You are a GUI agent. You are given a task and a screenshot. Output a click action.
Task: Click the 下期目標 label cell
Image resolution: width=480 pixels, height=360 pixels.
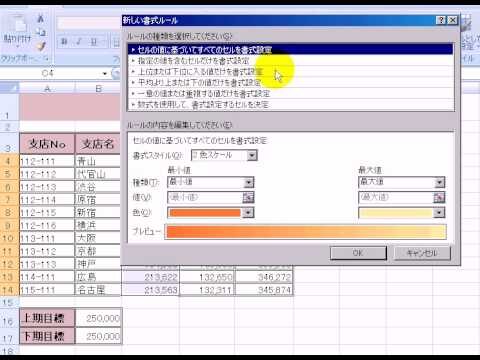tap(47, 336)
